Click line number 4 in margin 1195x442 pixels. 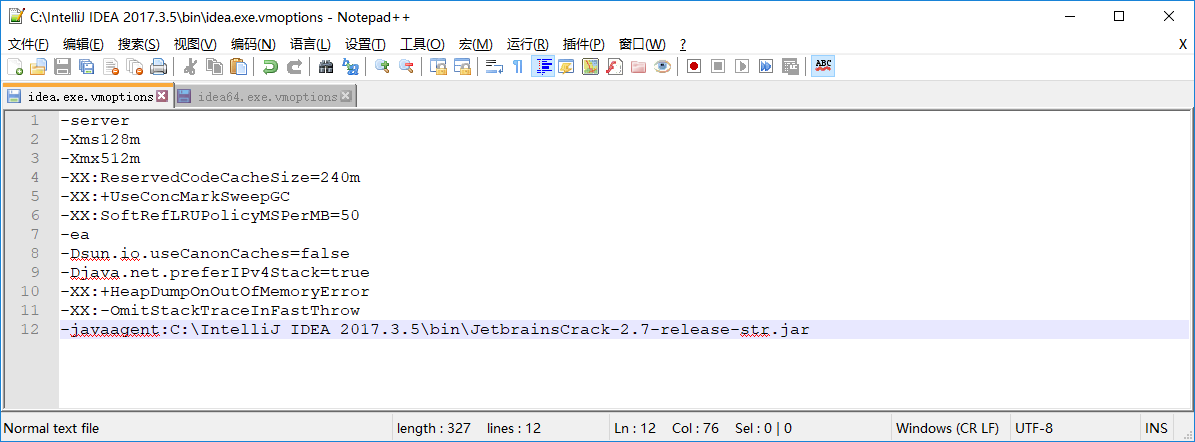coord(34,178)
